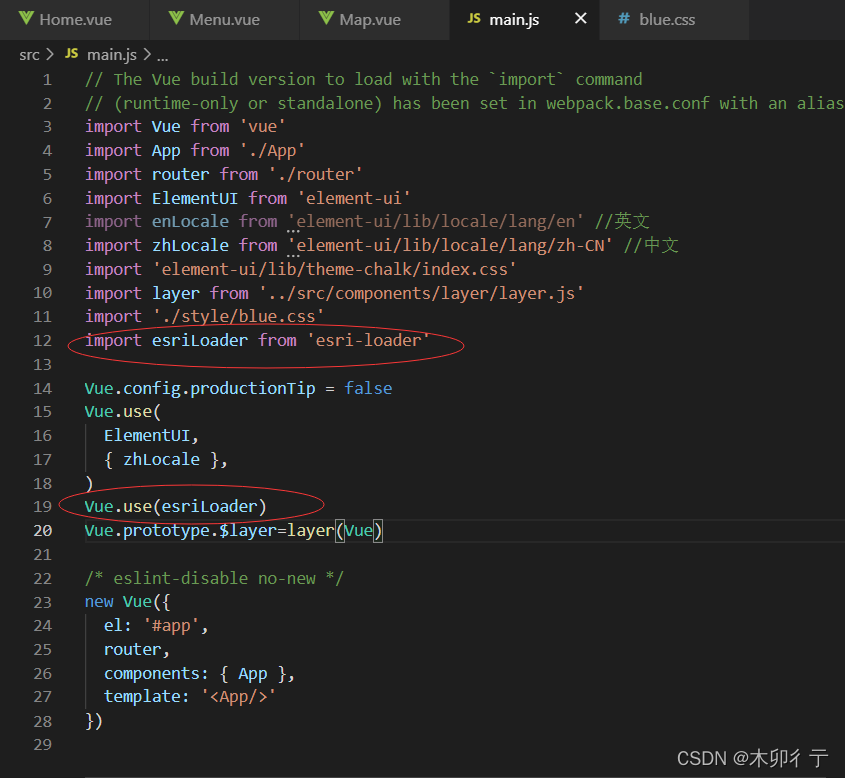Expand the chevron after main.js breadcrumb
Screen dimensions: 845x778
pos(147,54)
